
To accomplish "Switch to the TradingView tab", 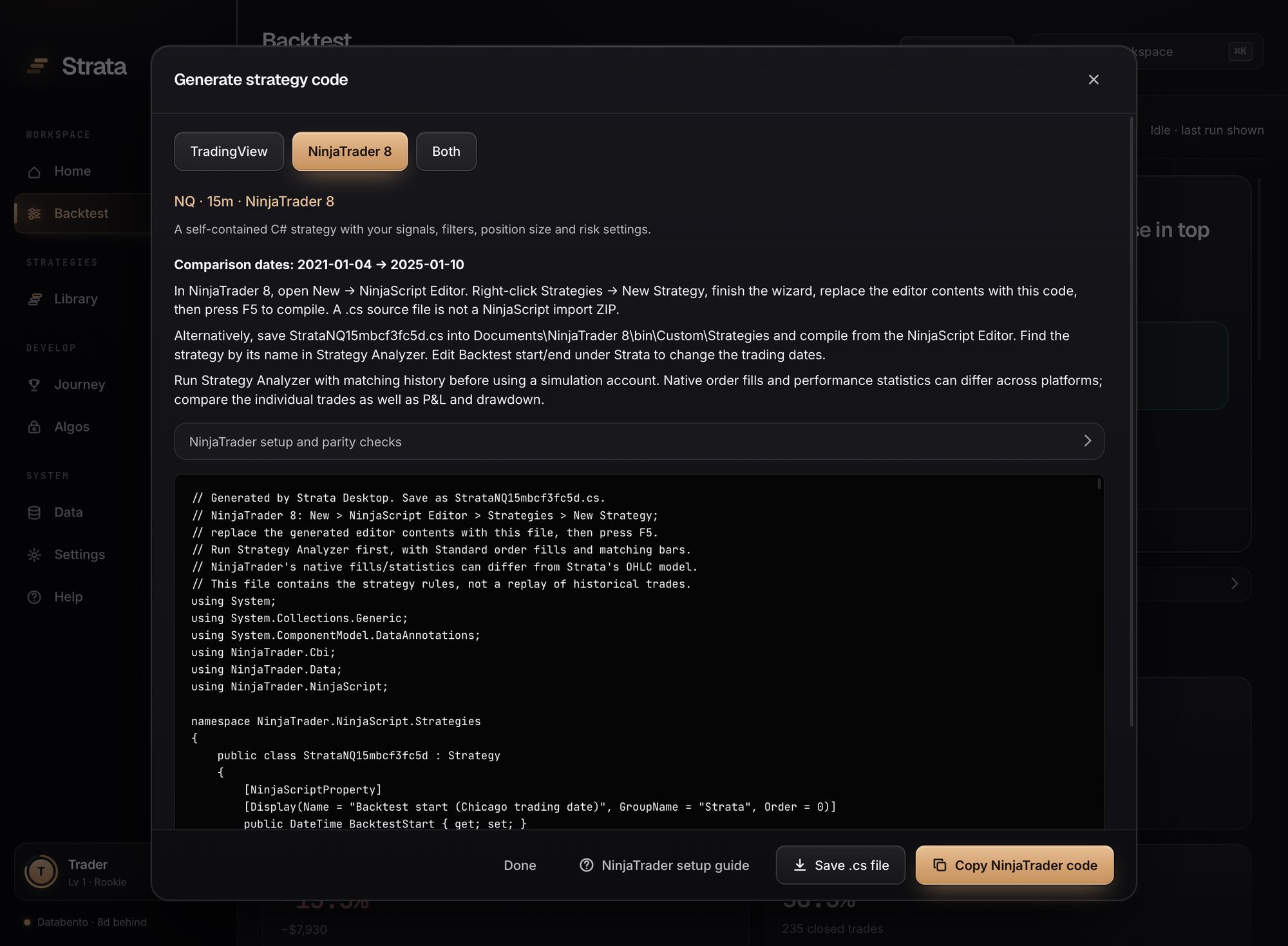I will (x=229, y=152).
